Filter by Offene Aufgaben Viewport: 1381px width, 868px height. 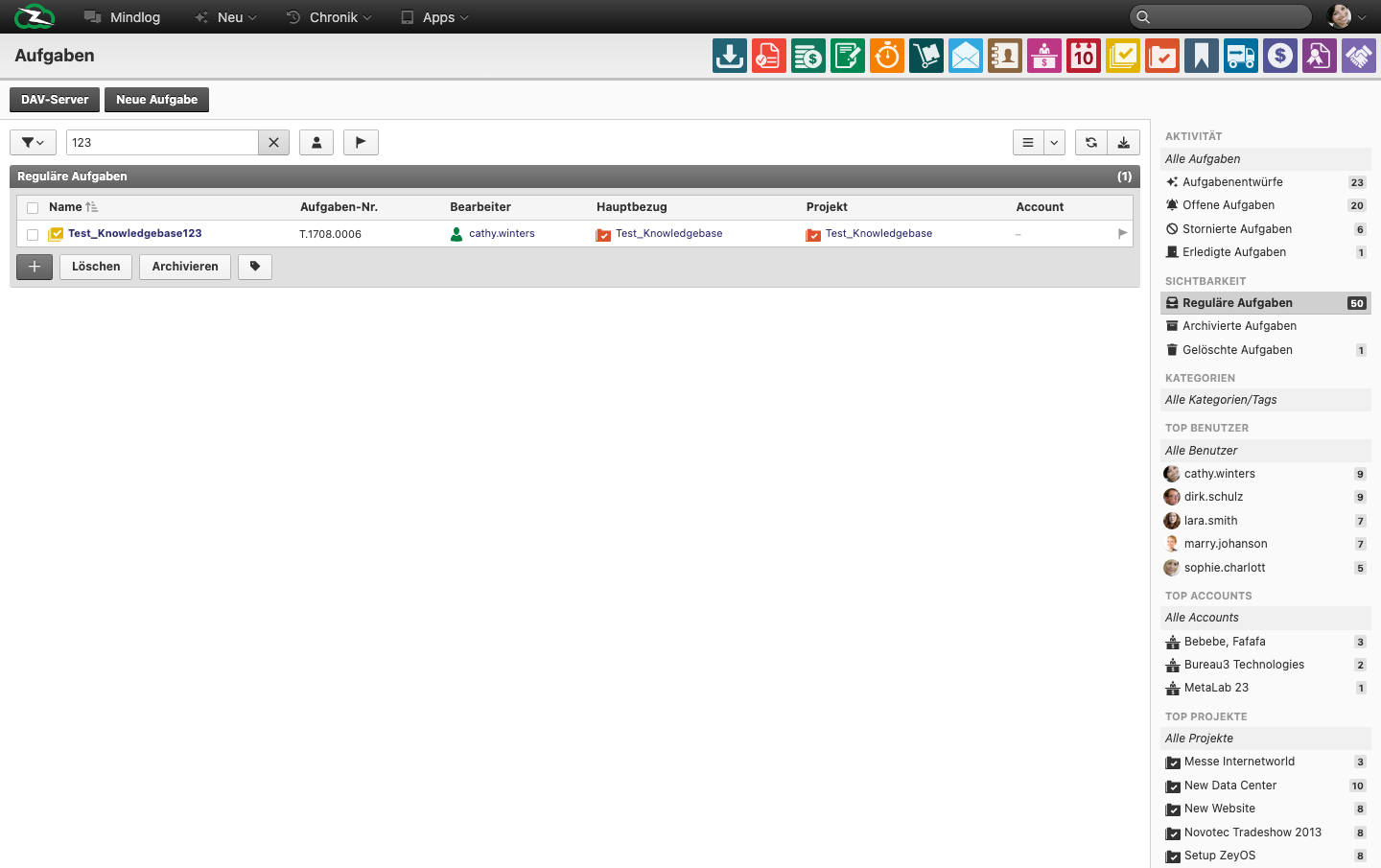1265,205
